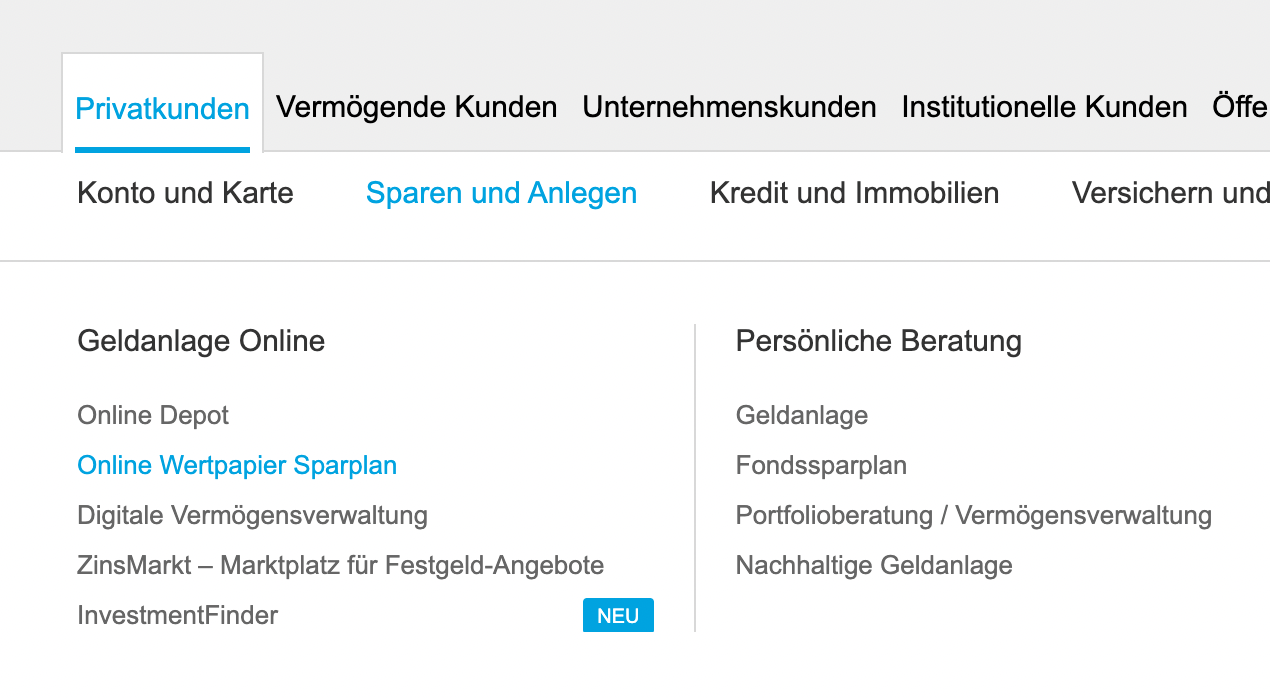Image resolution: width=1270 pixels, height=698 pixels.
Task: Open Geldanlage under Persönliche Beratung
Action: tap(801, 415)
